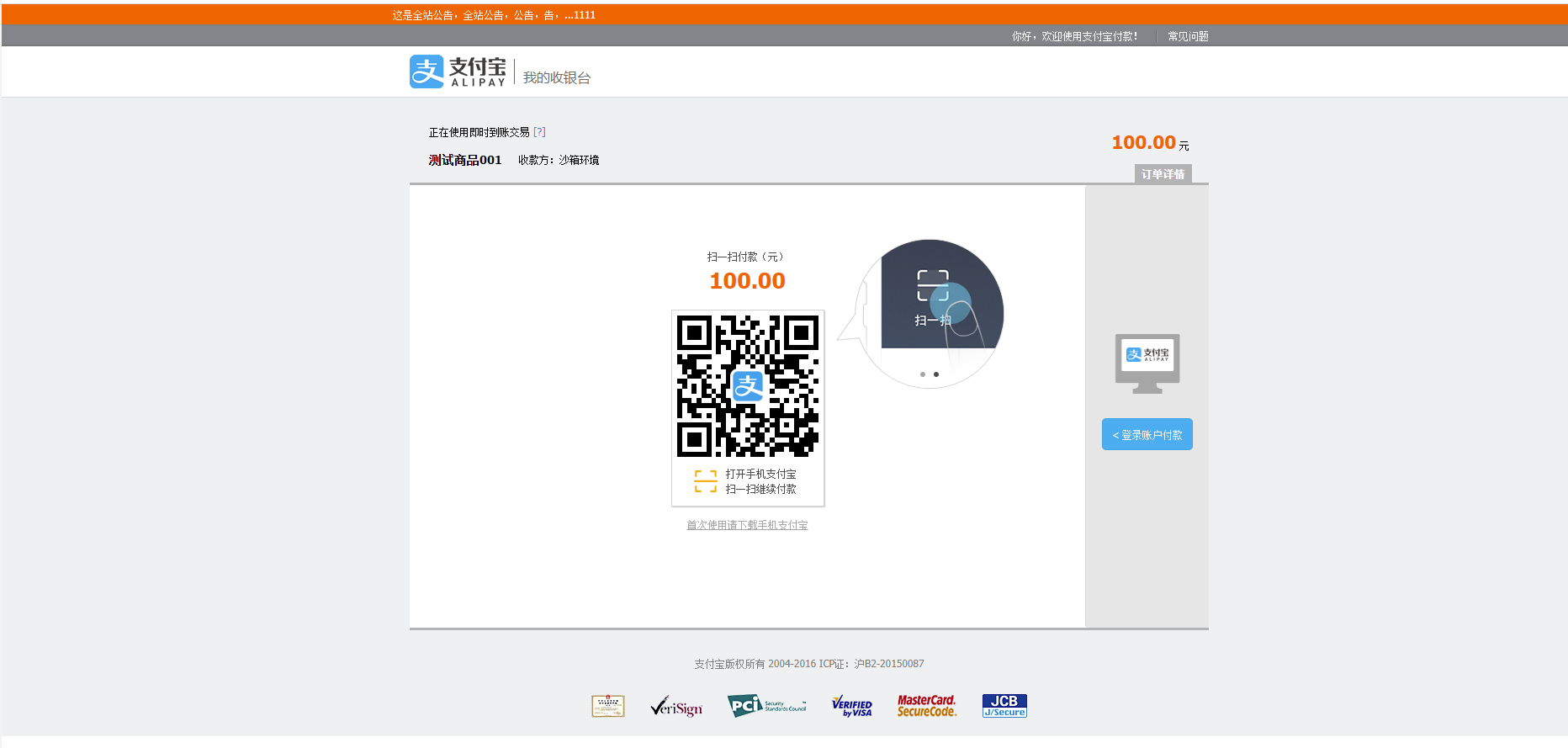This screenshot has width=1568, height=748.
Task: Click the 正在使用即时到账交易 text
Action: [479, 132]
